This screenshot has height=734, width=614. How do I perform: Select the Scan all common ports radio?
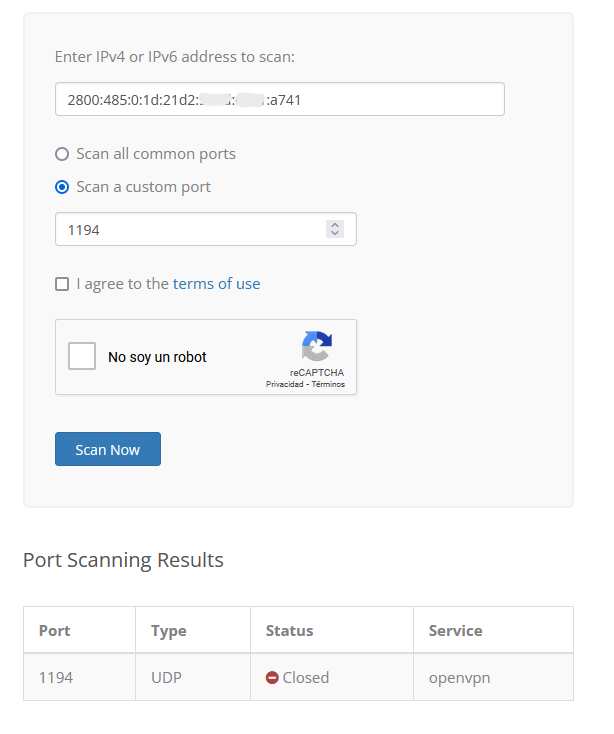tap(62, 154)
